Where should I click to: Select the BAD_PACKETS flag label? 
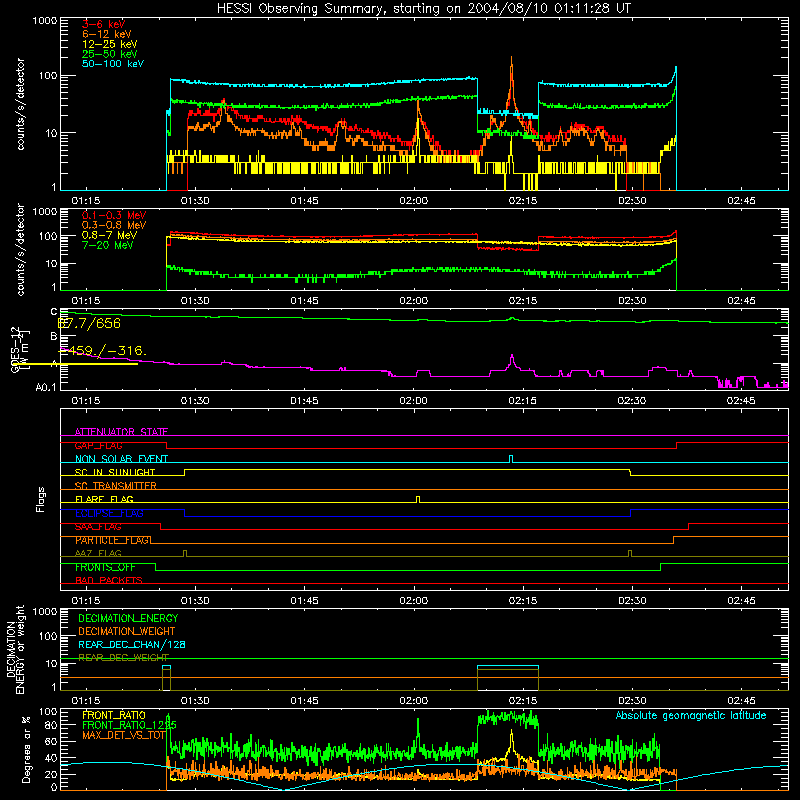coord(109,580)
